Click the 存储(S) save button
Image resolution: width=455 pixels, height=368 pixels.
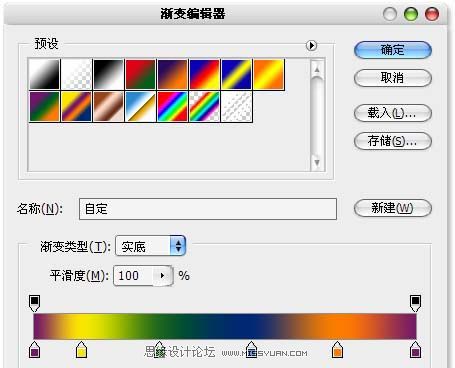pos(393,141)
